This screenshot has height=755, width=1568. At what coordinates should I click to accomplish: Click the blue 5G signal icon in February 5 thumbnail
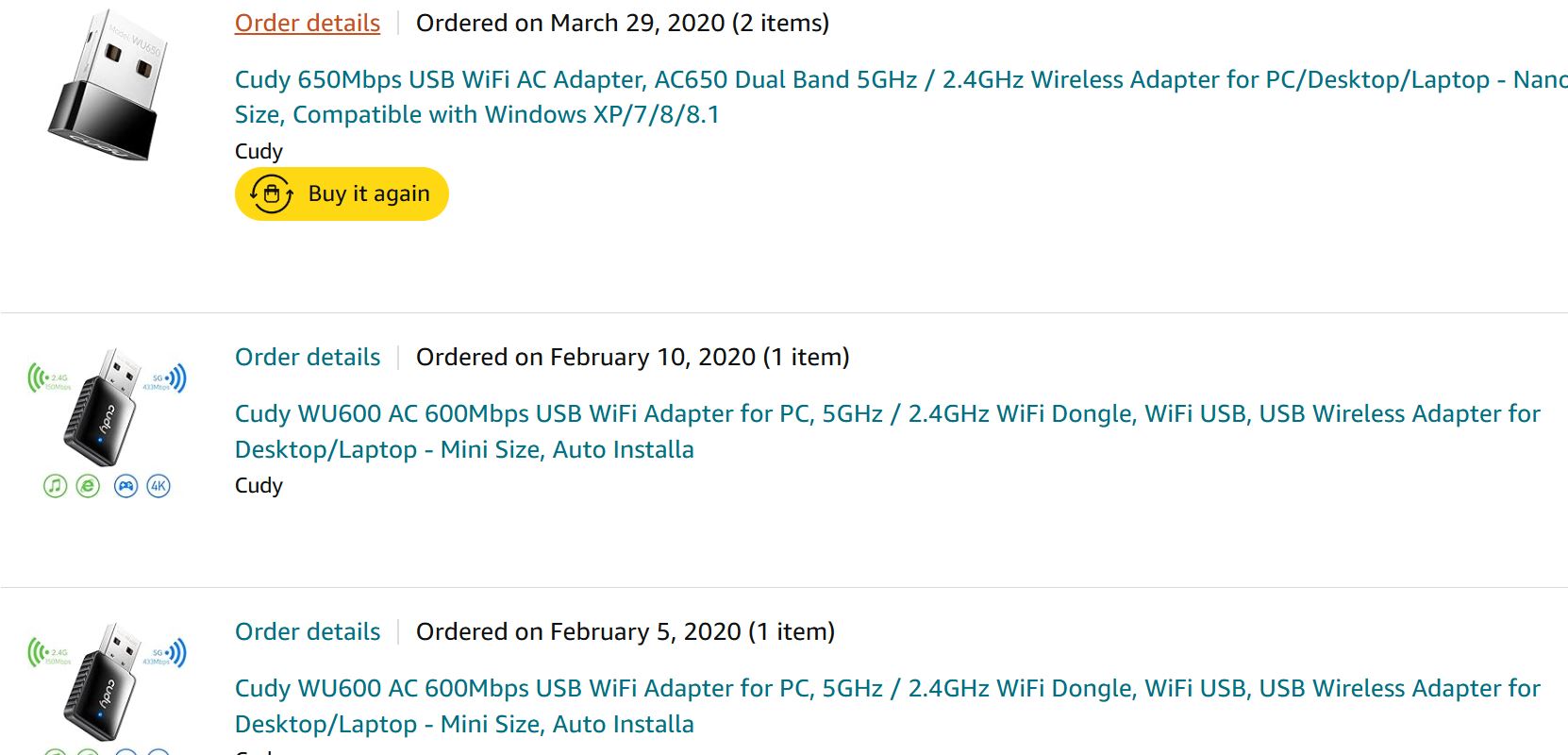pos(164,654)
